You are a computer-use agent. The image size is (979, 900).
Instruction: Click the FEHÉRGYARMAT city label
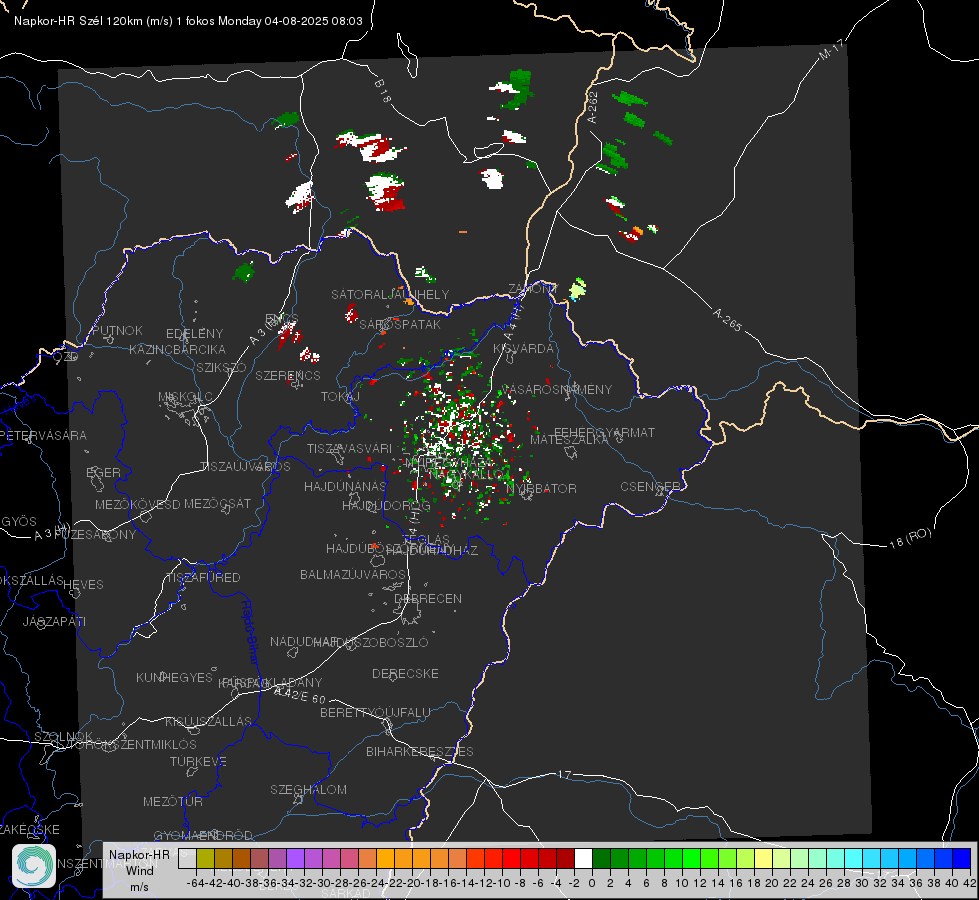point(604,432)
